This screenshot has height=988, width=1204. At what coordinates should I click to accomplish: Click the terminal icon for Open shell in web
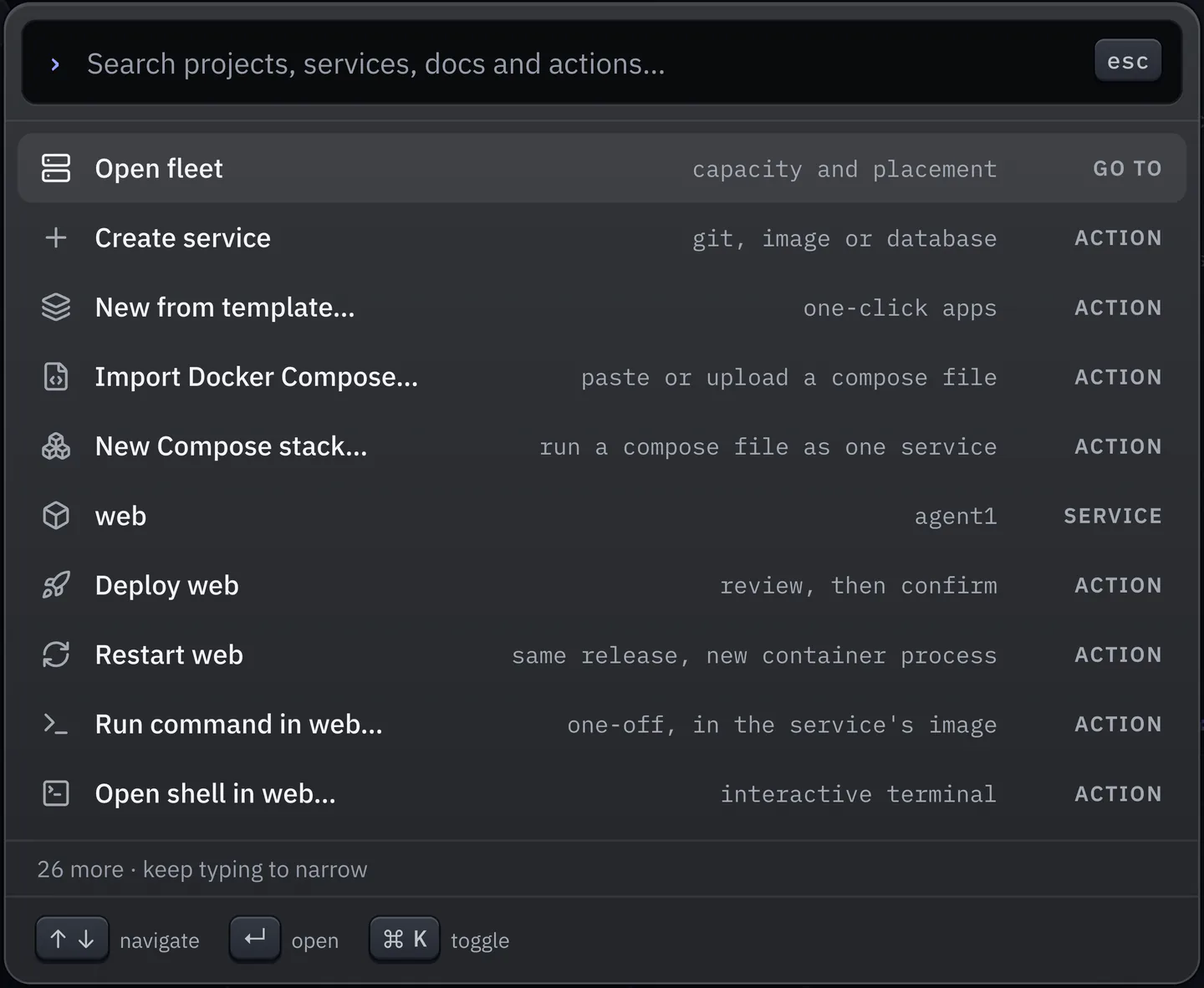56,792
